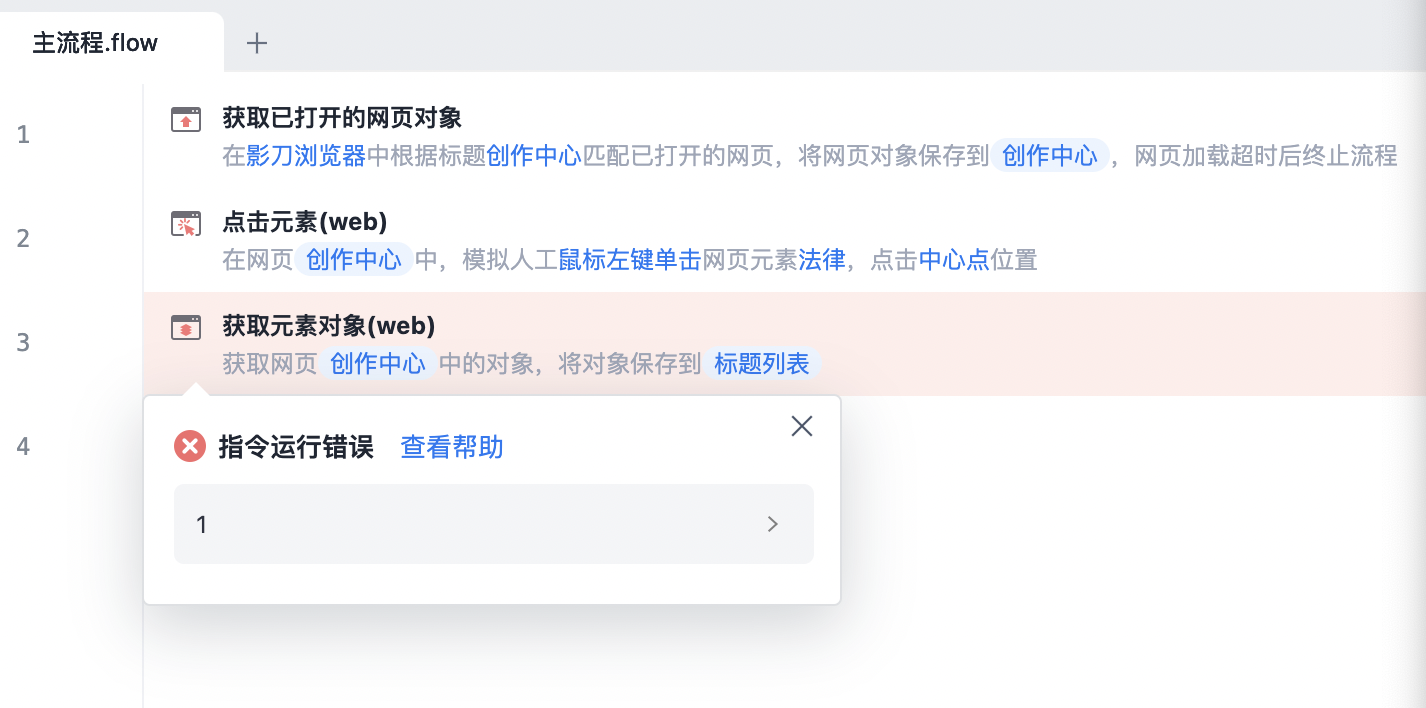1426x708 pixels.
Task: Open 查看帮助 help link
Action: coord(452,447)
